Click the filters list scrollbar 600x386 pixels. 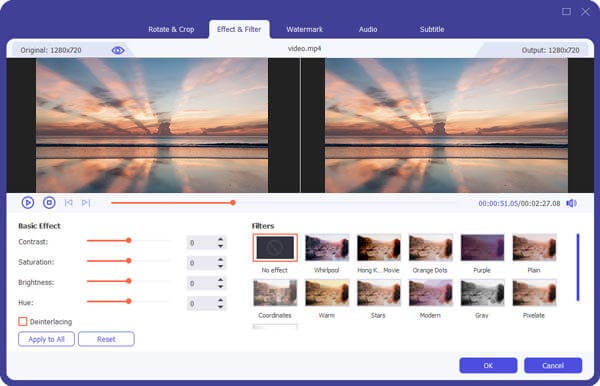pyautogui.click(x=578, y=267)
